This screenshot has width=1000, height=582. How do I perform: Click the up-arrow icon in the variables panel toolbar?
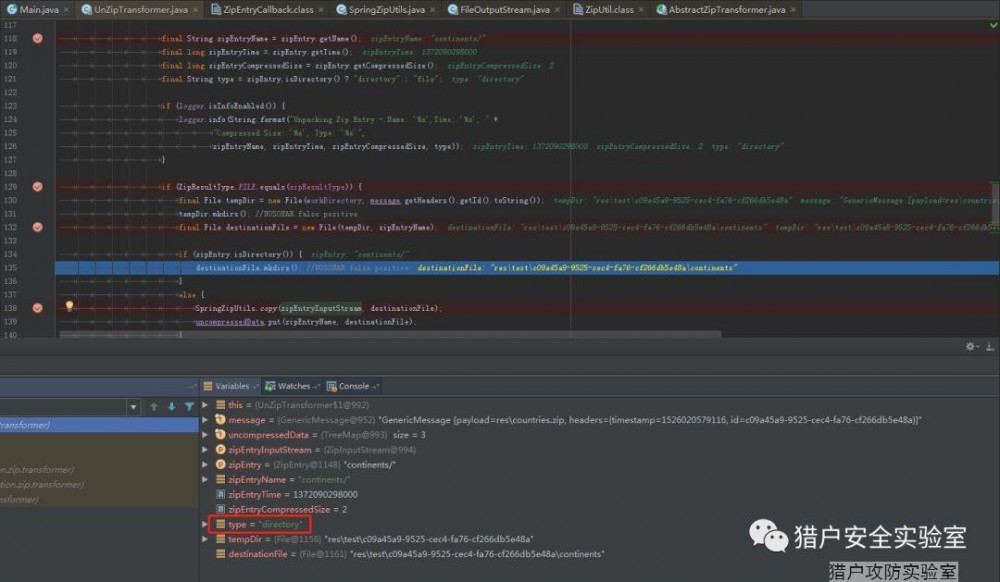[153, 405]
